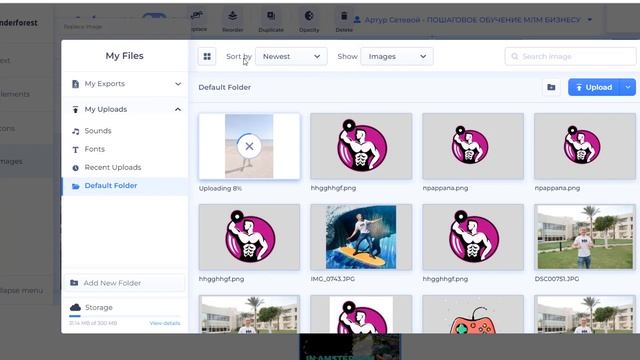Open Text in the background left menu
Image resolution: width=640 pixels, height=360 pixels.
pyautogui.click(x=26, y=60)
